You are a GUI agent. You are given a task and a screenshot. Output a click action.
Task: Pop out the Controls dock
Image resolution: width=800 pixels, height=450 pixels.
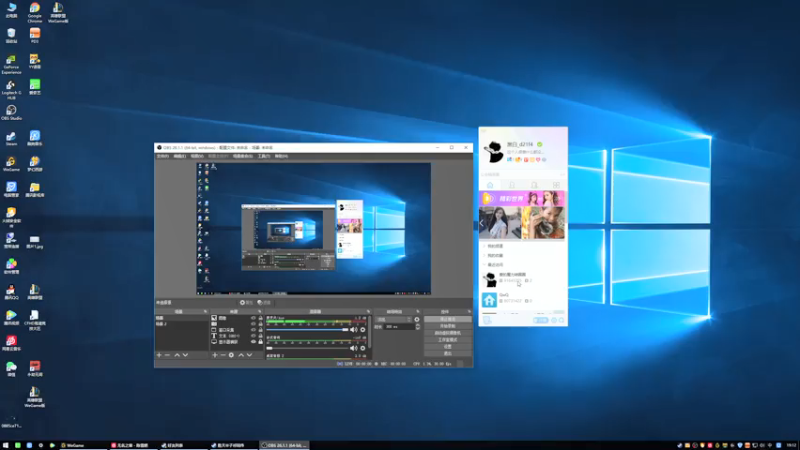point(469,311)
